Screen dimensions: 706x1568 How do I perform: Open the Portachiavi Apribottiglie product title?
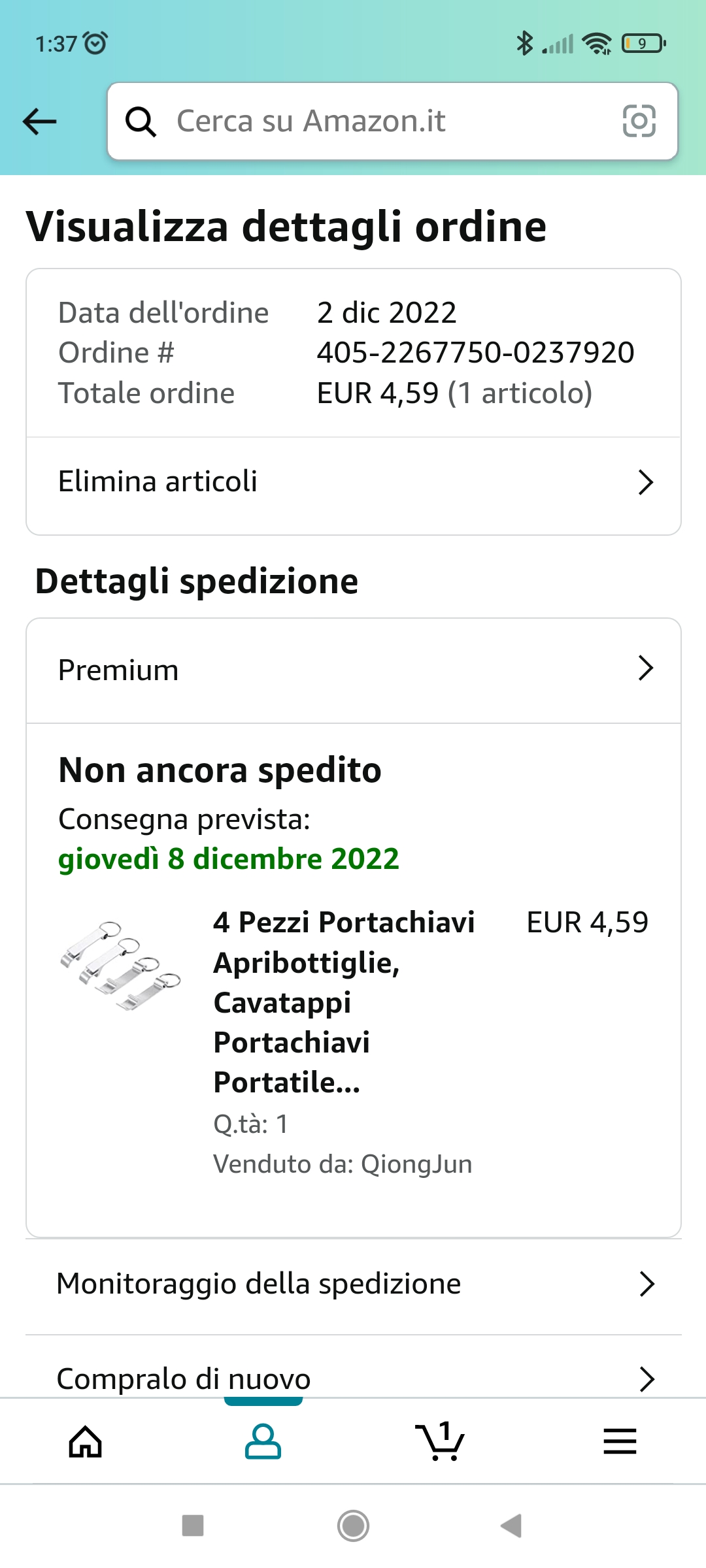(x=345, y=1002)
